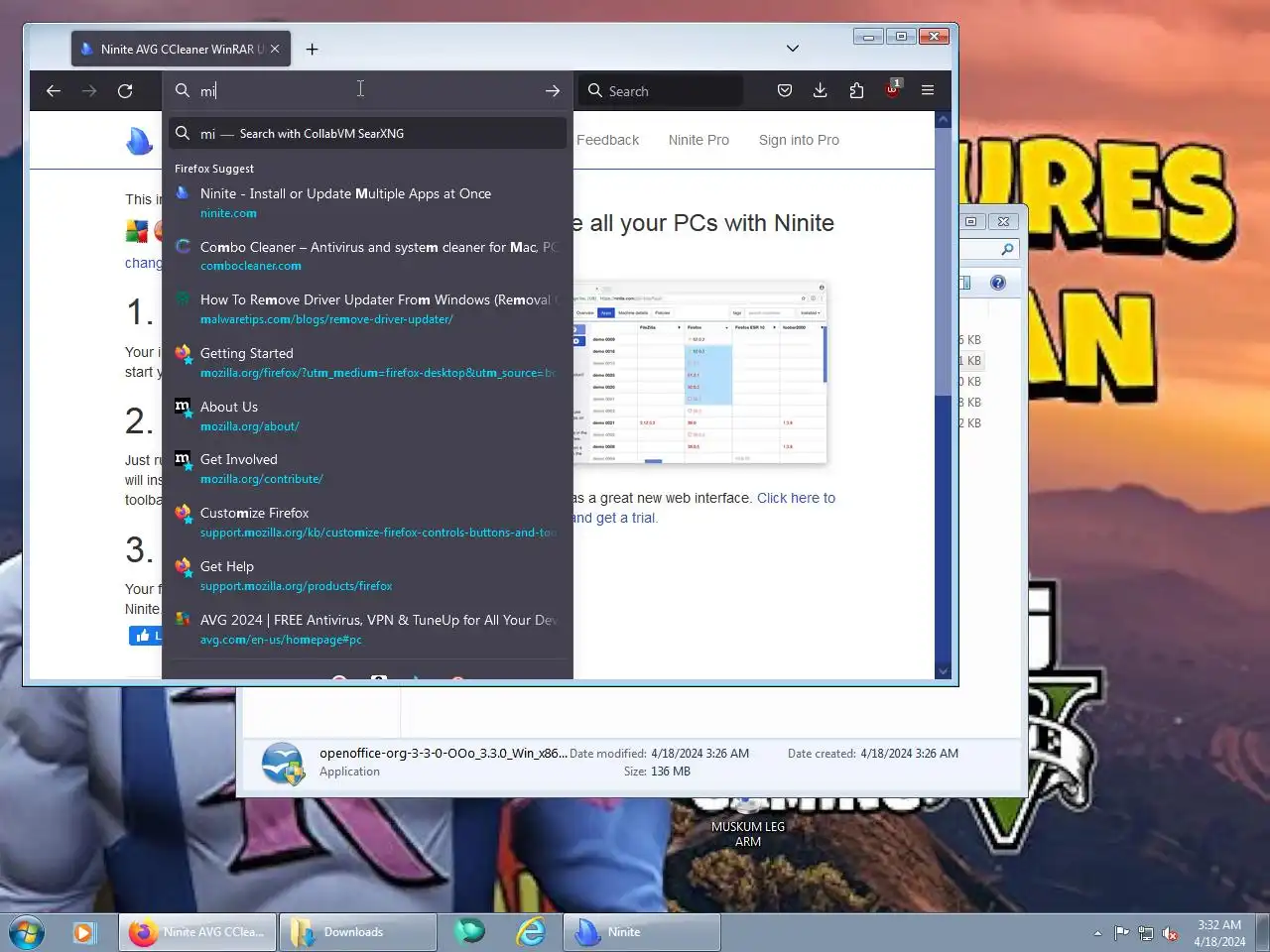Switch to the Downloads taskbar button
Image resolution: width=1270 pixels, height=952 pixels.
[x=357, y=932]
